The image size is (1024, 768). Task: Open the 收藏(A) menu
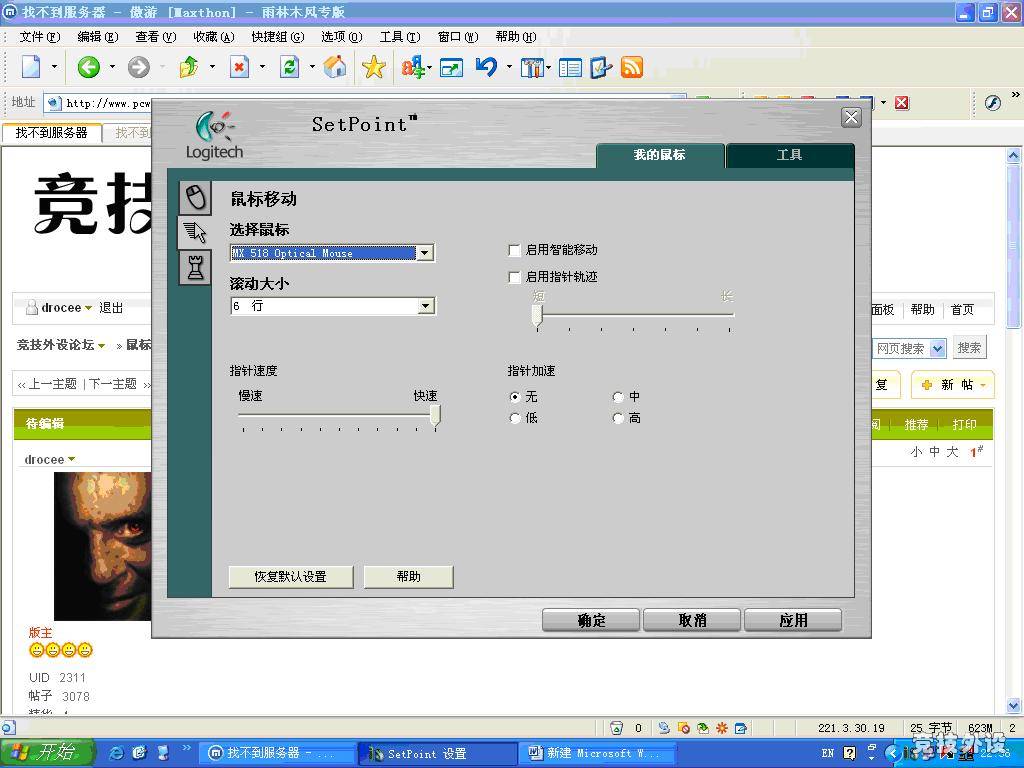(214, 37)
